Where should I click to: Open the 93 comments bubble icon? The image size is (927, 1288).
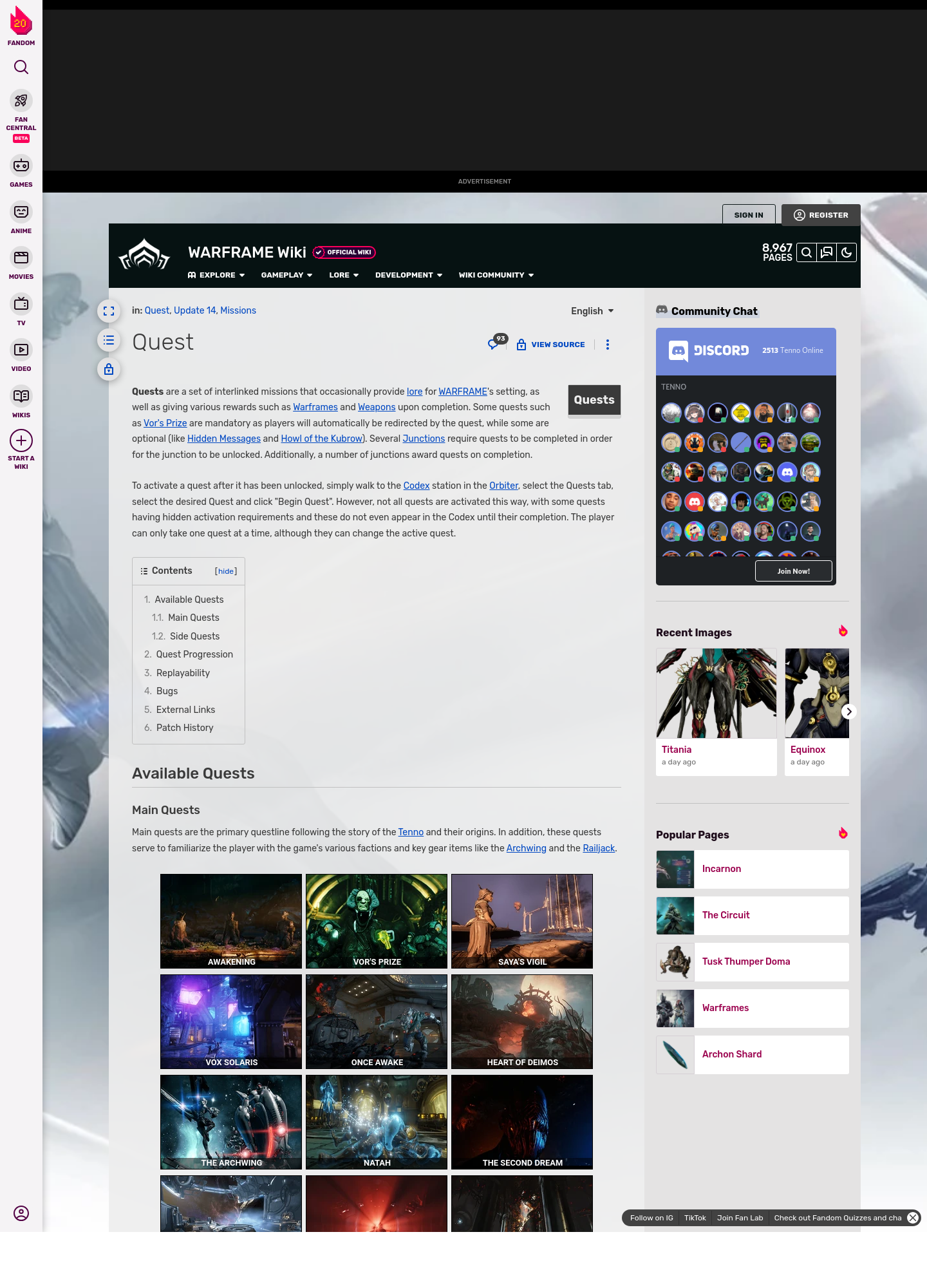(497, 342)
